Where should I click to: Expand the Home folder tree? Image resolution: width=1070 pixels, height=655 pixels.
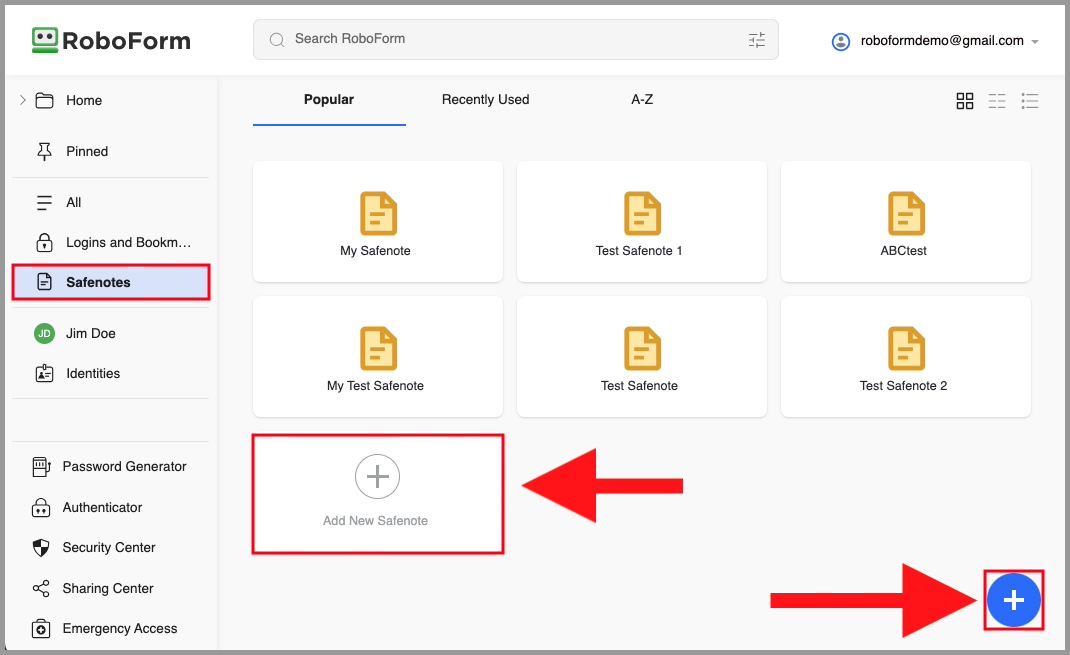pos(23,100)
